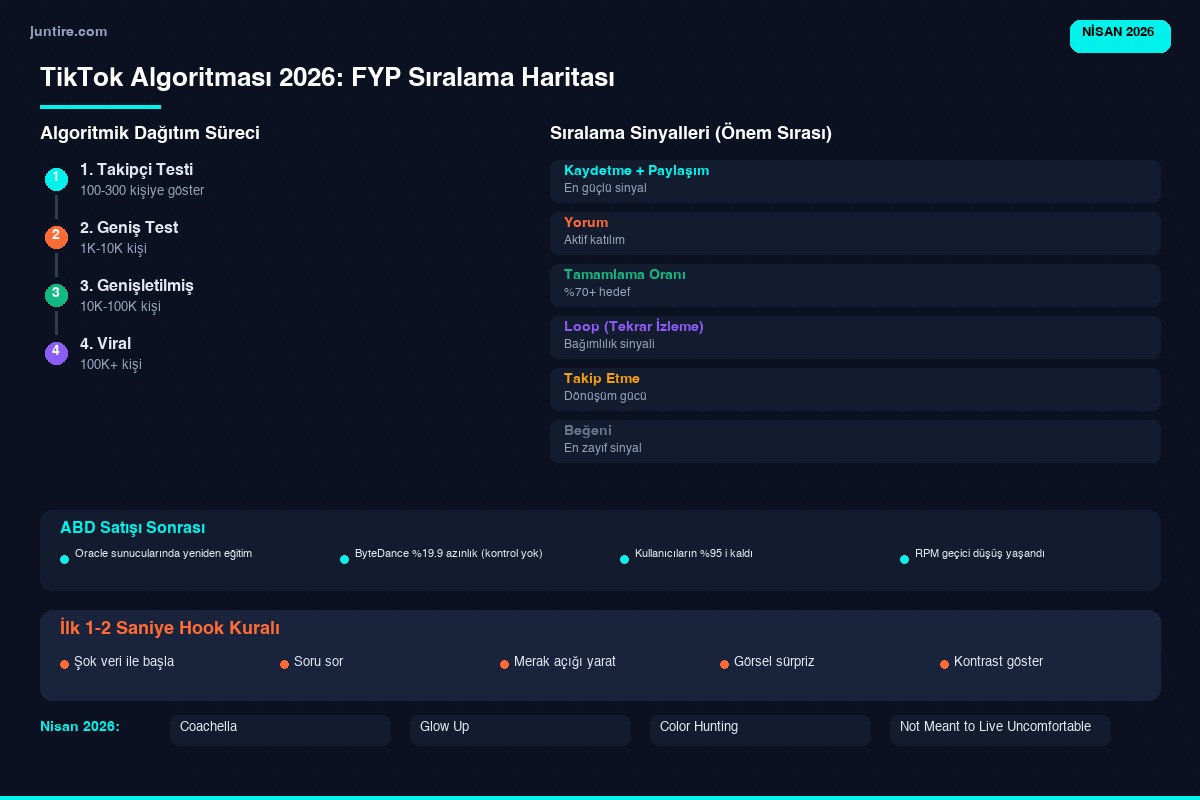The width and height of the screenshot is (1200, 800).
Task: Open the Yorum signal card
Action: (x=855, y=233)
